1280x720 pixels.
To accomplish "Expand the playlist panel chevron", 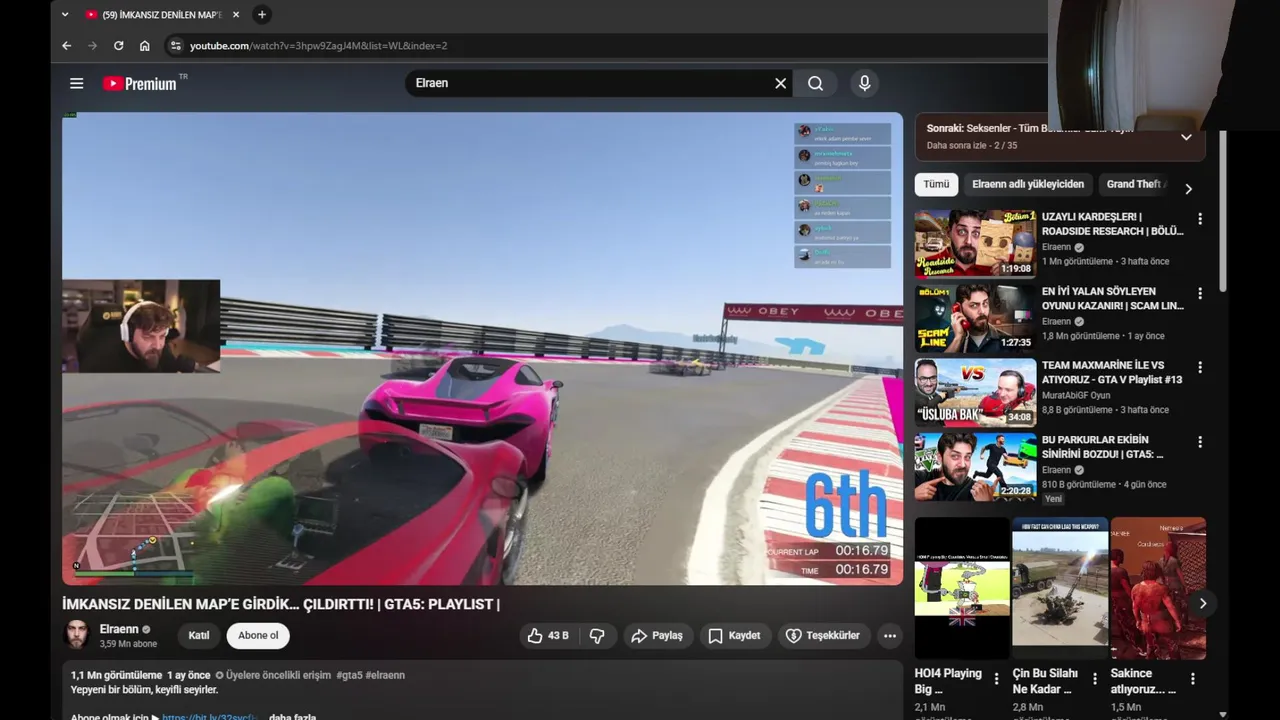I will 1186,138.
